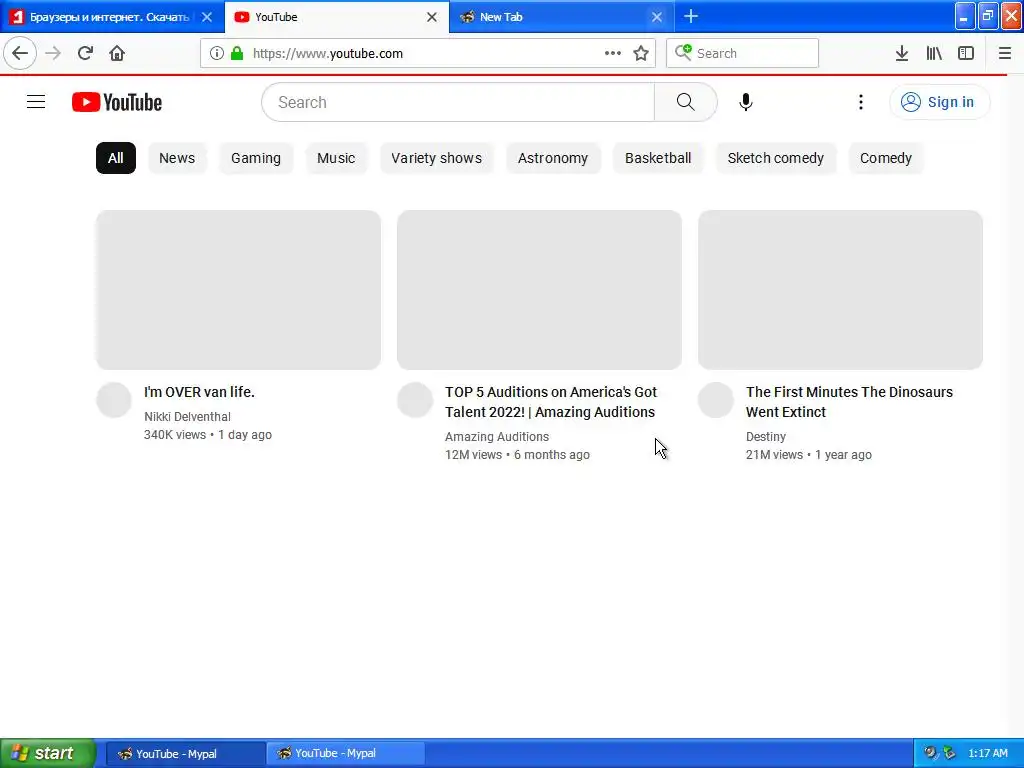Click the Nikki Delventhal channel avatar
This screenshot has width=1024, height=768.
point(114,400)
